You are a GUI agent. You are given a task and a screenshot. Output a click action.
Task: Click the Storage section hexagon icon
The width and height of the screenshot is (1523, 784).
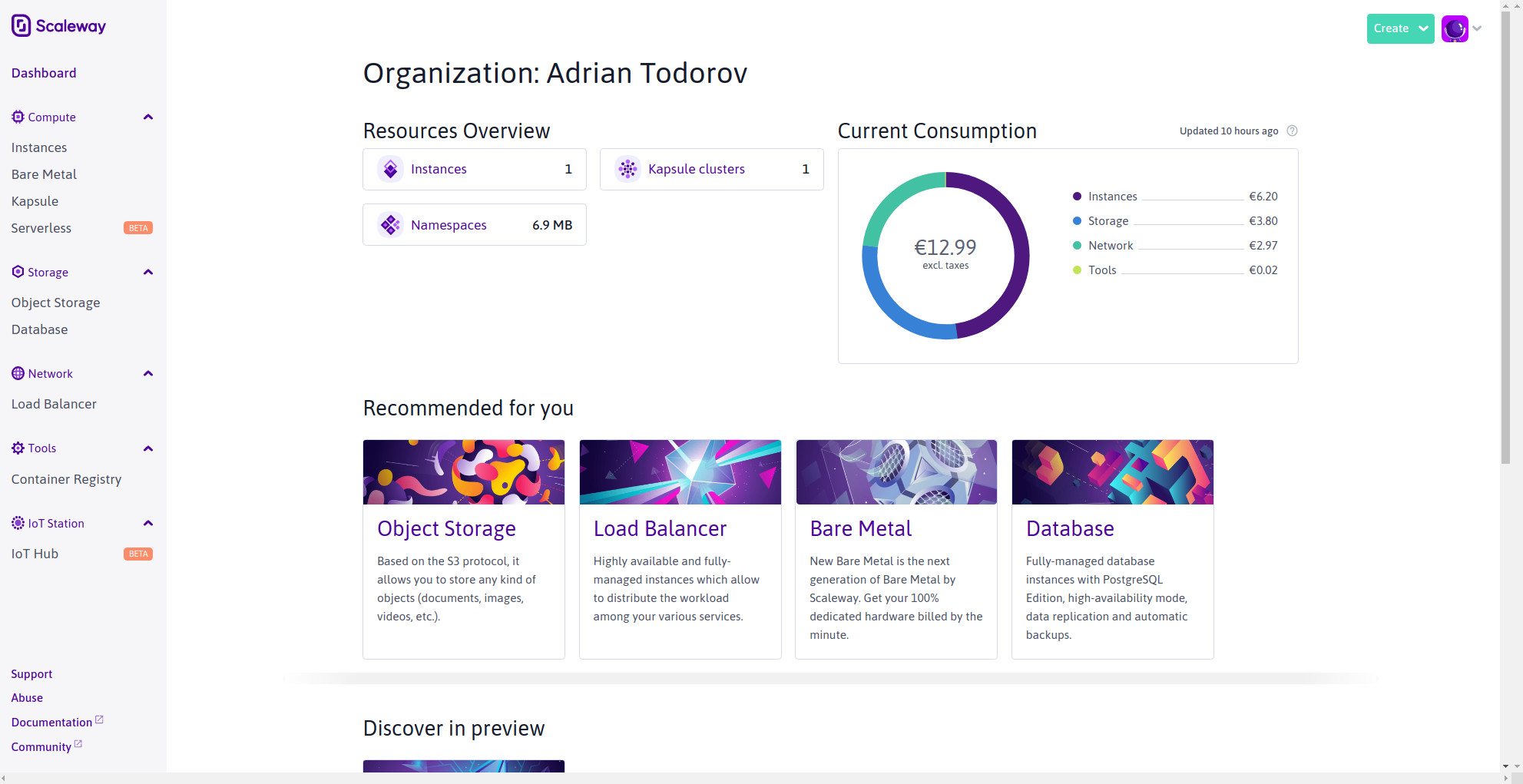click(x=18, y=272)
